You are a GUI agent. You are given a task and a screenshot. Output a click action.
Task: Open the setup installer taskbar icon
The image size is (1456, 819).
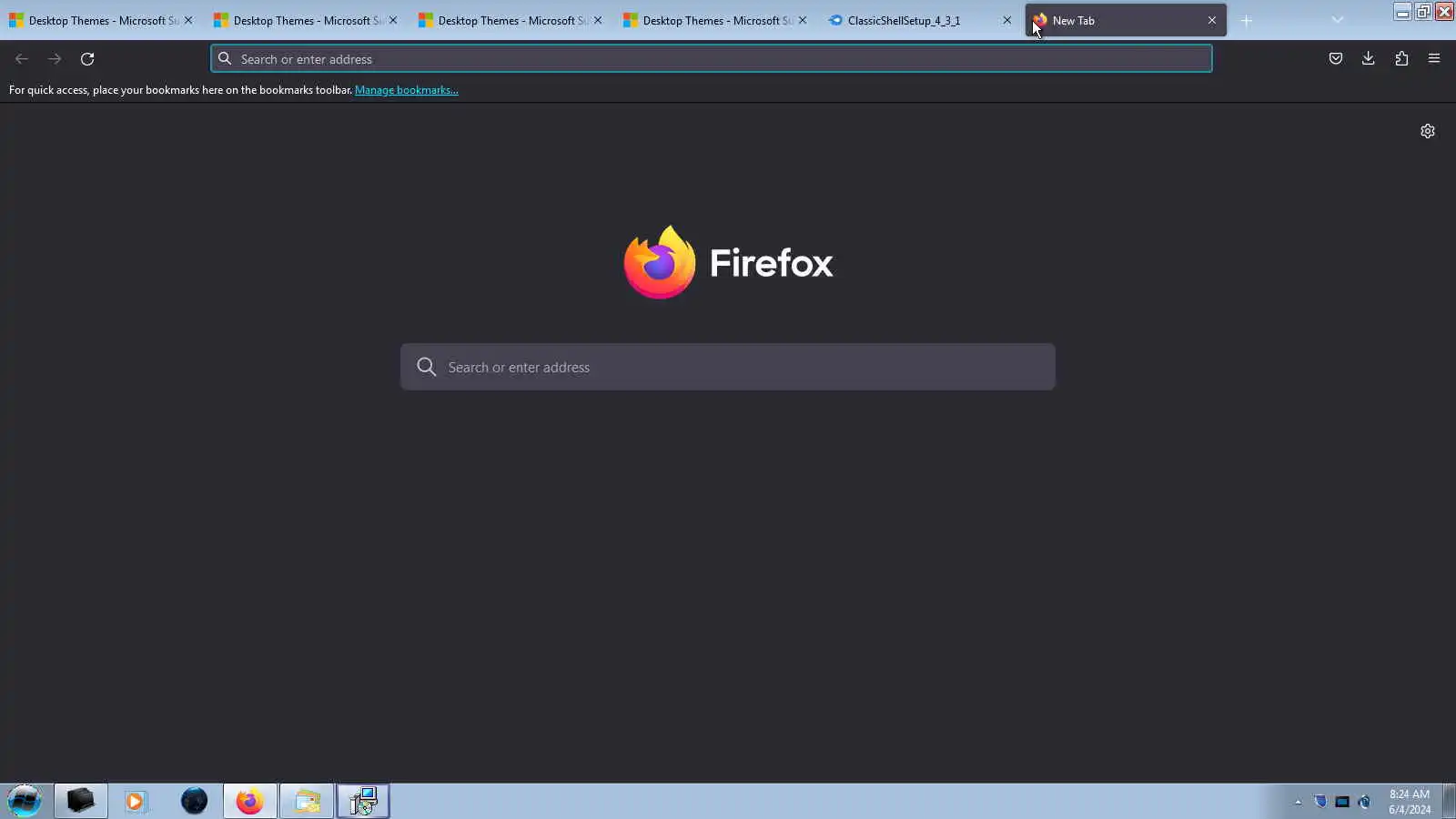pyautogui.click(x=363, y=801)
